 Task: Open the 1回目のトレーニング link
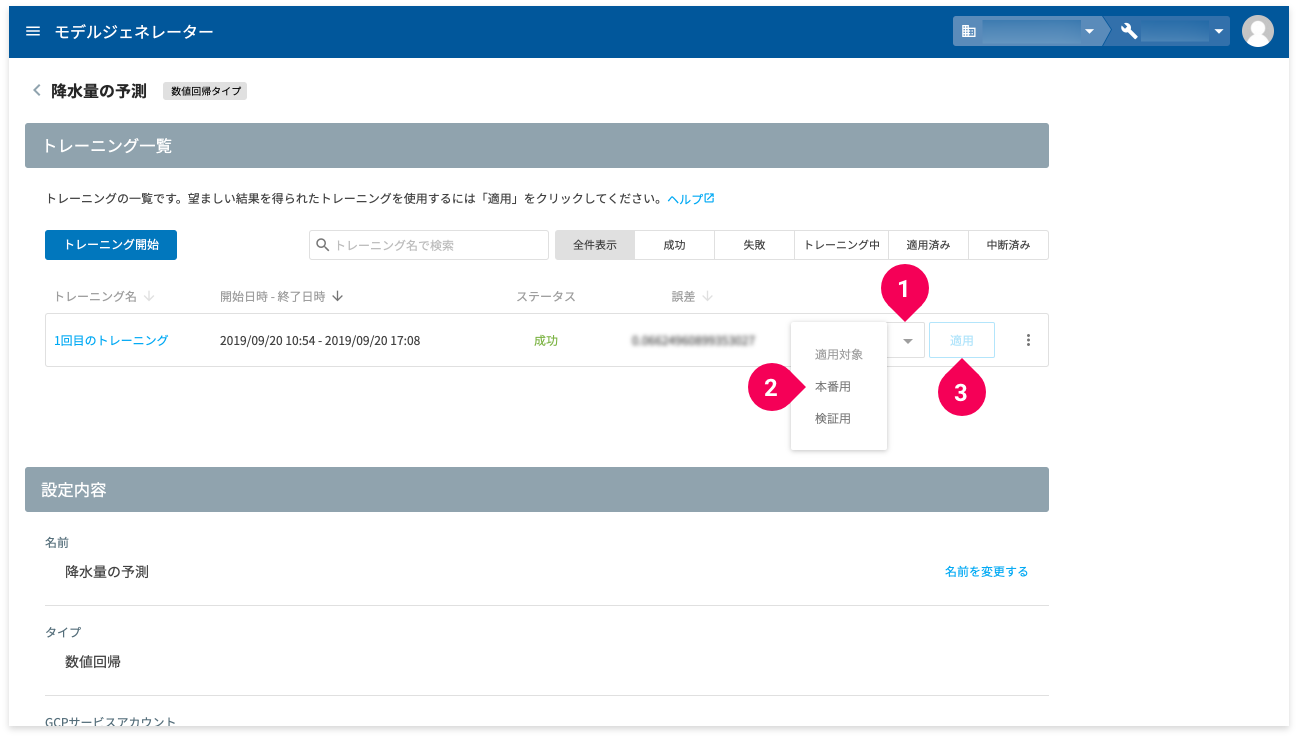pyautogui.click(x=111, y=340)
